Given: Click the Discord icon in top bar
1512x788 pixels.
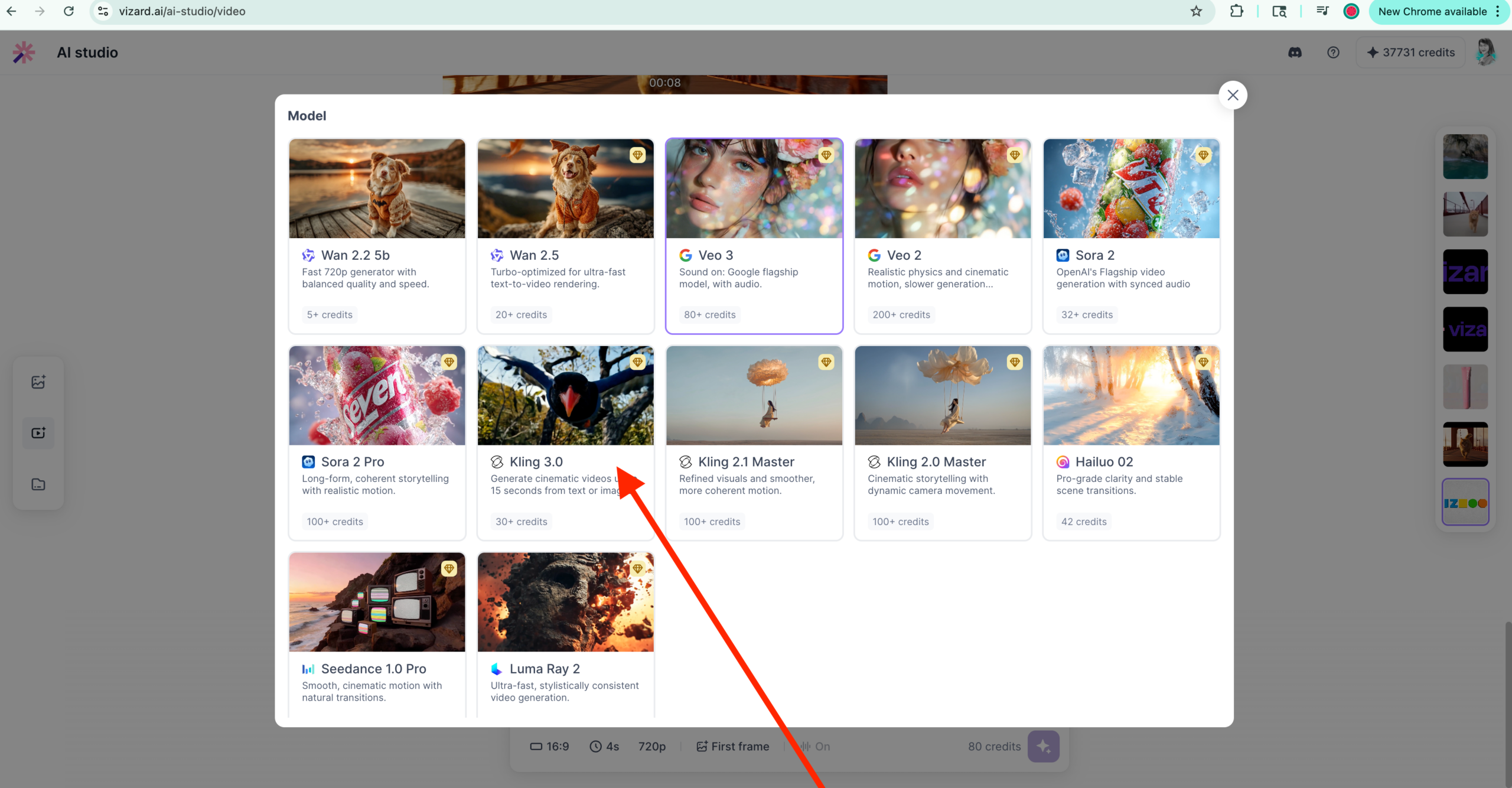Looking at the screenshot, I should [x=1295, y=52].
